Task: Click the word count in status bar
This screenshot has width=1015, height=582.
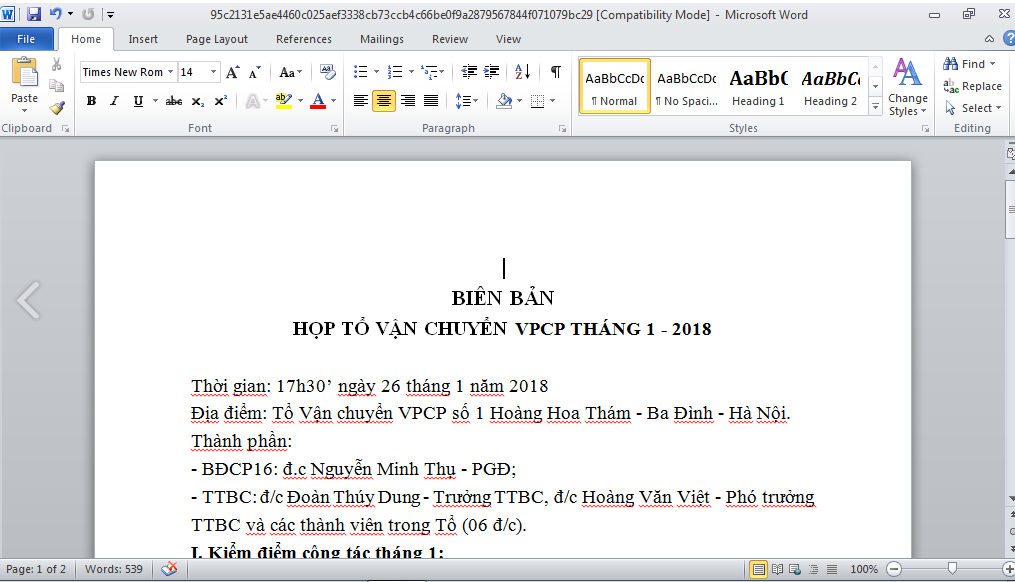Action: [114, 570]
